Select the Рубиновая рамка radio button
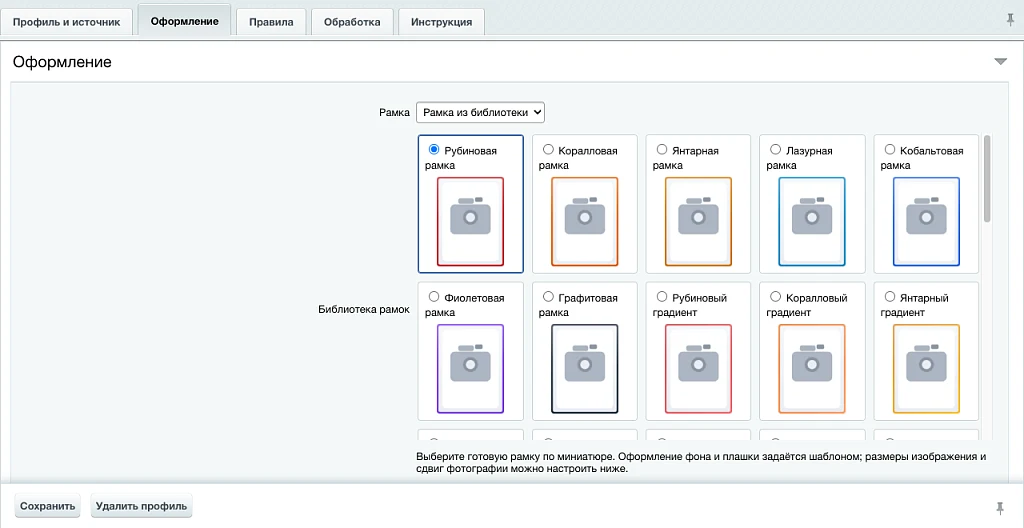This screenshot has width=1024, height=528. click(434, 150)
